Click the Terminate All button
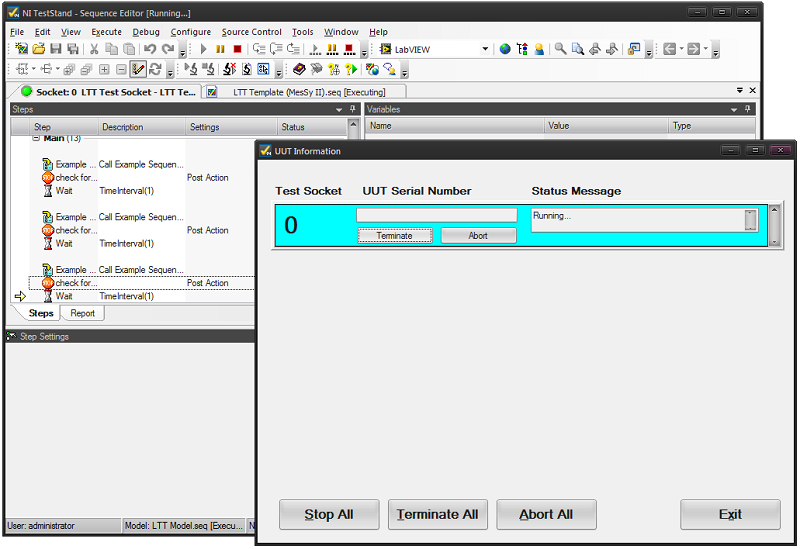 (x=438, y=514)
